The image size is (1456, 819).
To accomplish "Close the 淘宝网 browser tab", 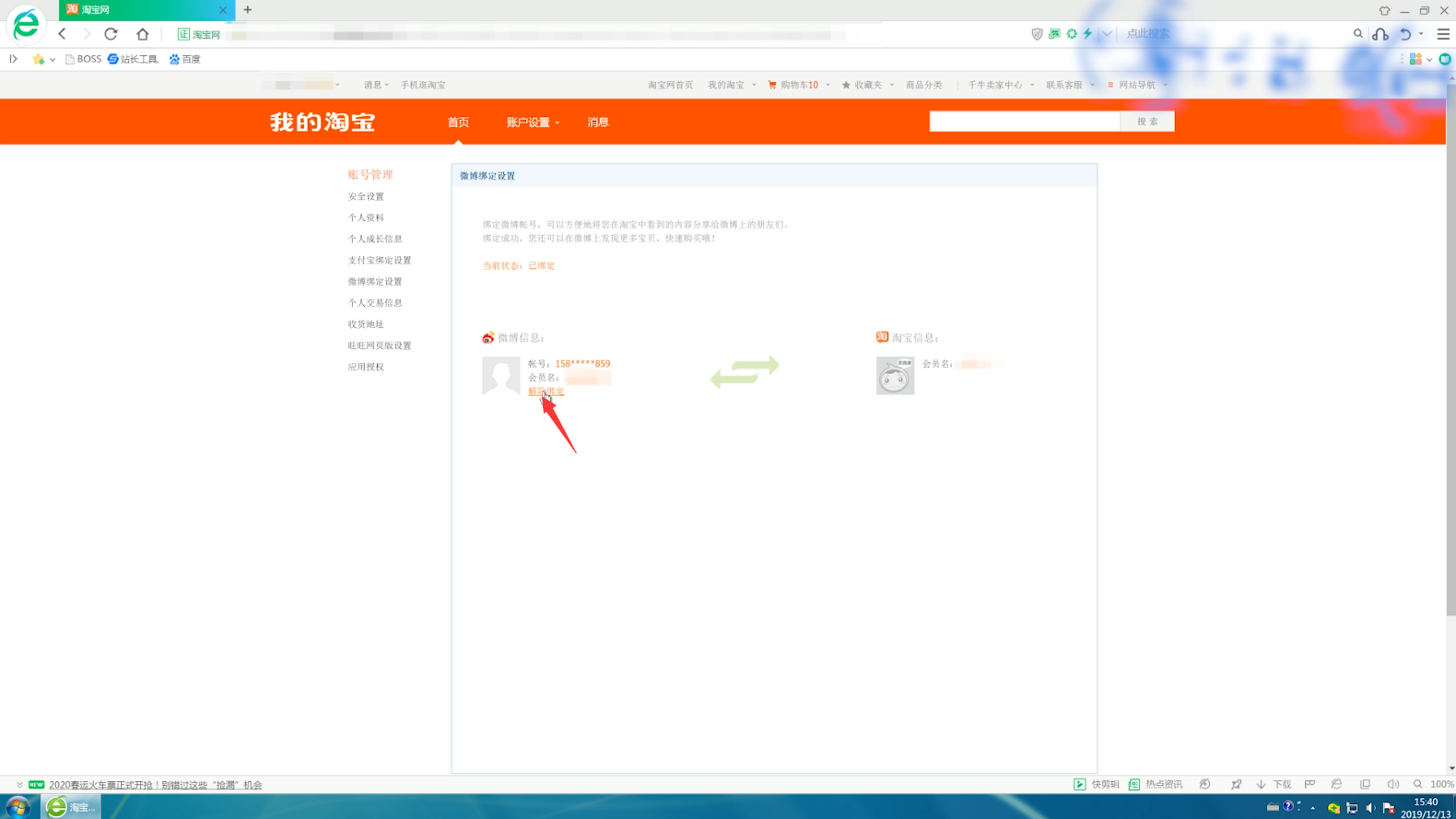I will [222, 10].
